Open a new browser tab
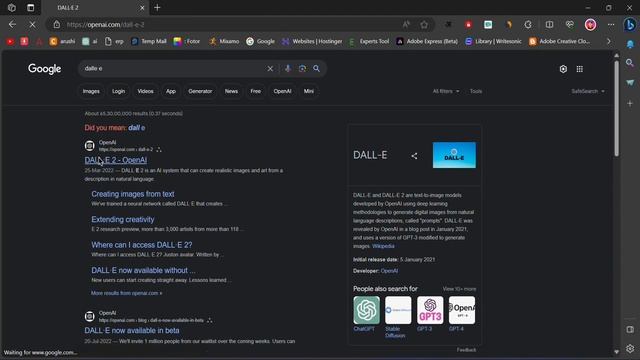640x360 pixels. [x=157, y=8]
